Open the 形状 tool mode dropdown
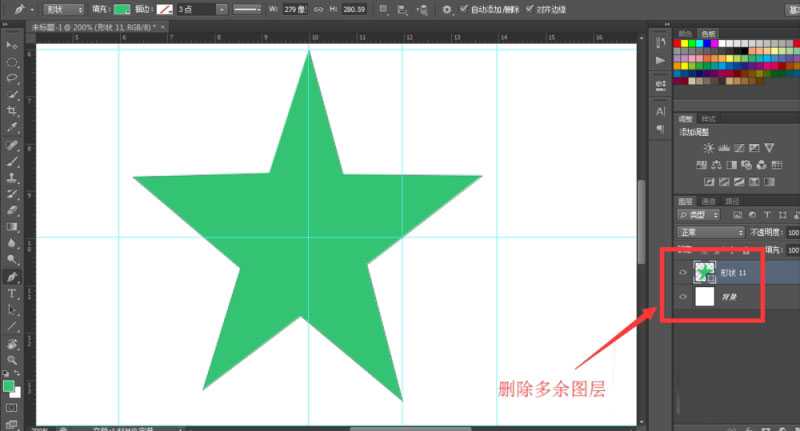 pos(64,9)
